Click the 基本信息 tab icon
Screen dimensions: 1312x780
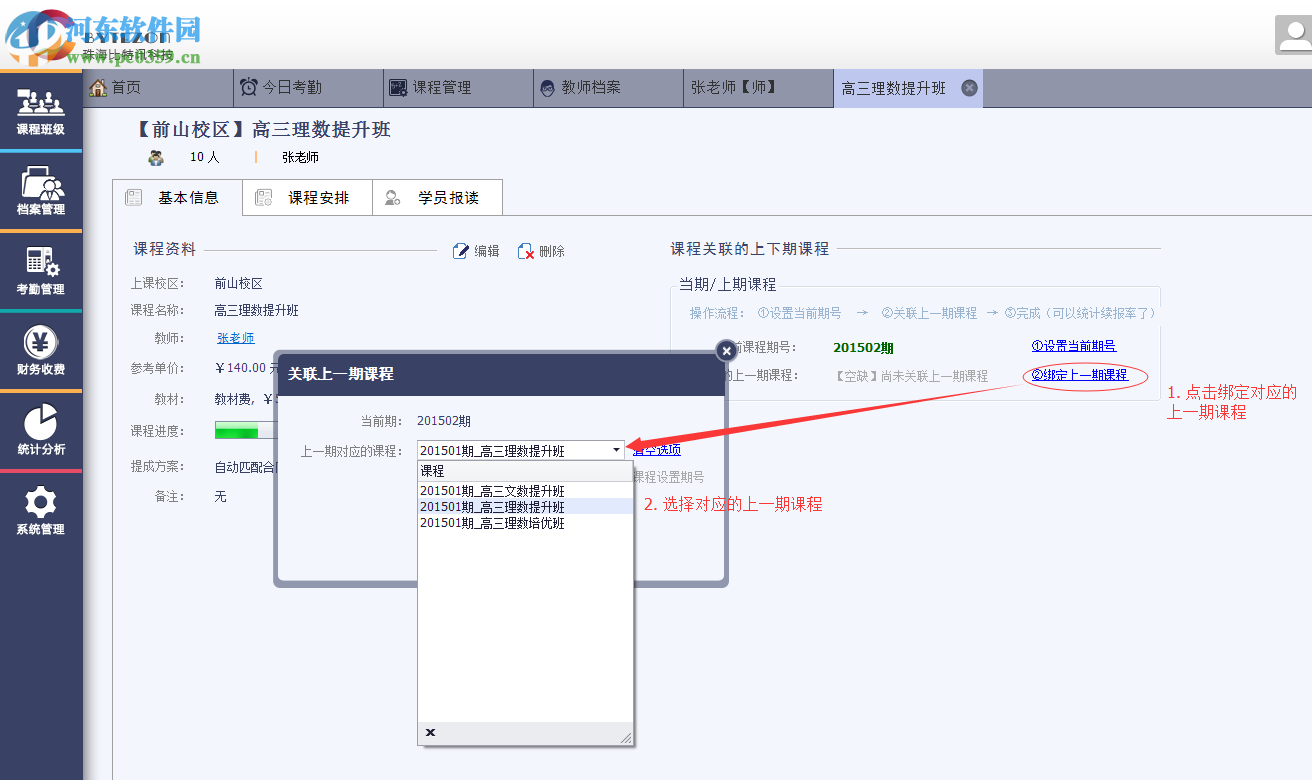click(x=133, y=198)
